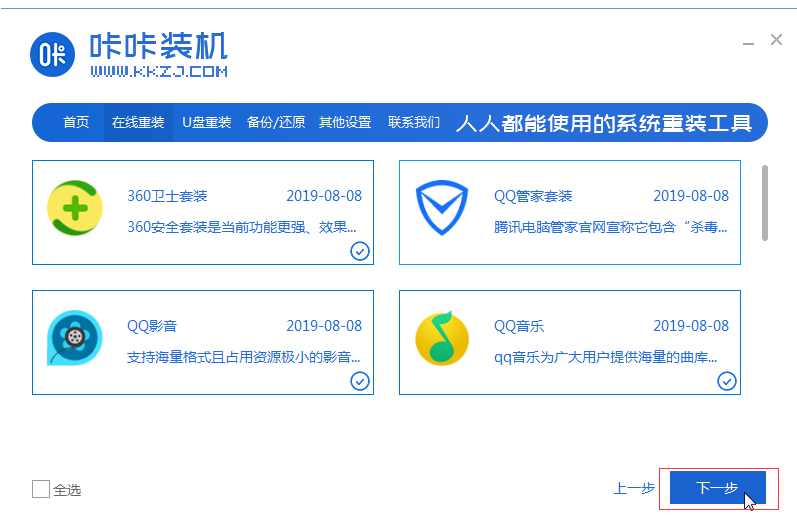The image size is (797, 525).
Task: Click the QQ影音 title text
Action: pos(152,326)
